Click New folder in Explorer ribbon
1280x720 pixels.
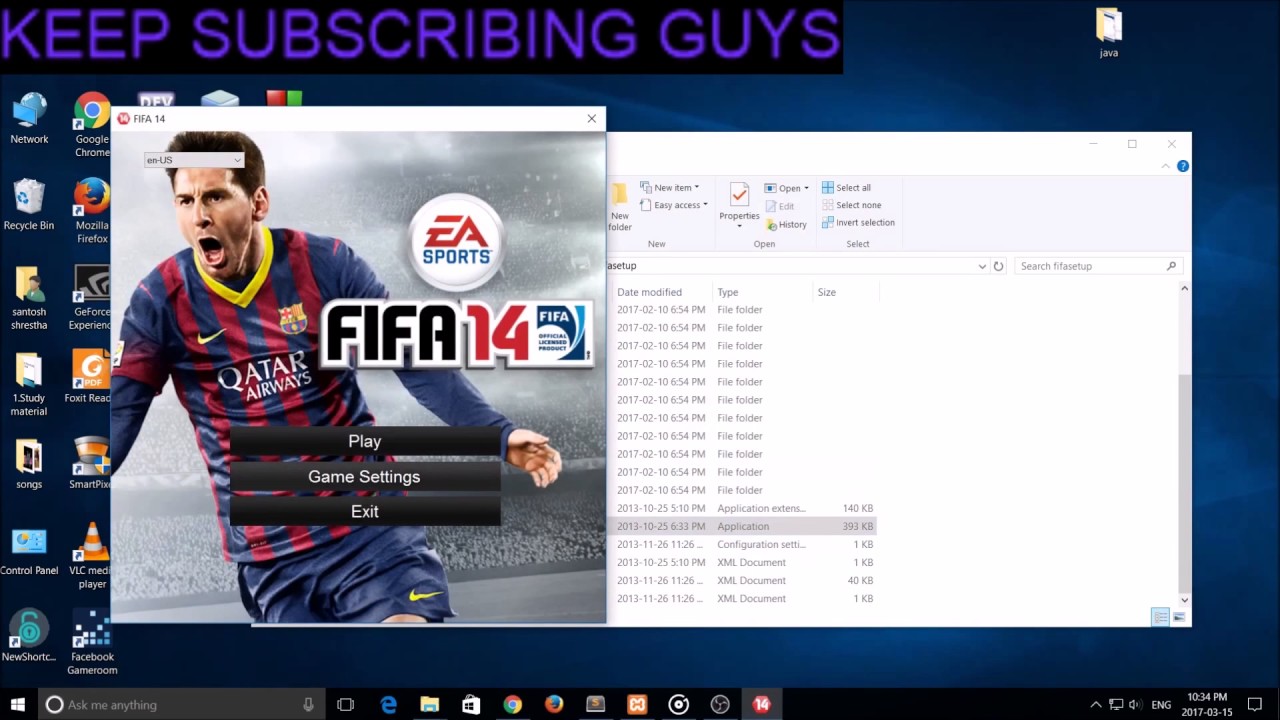620,207
